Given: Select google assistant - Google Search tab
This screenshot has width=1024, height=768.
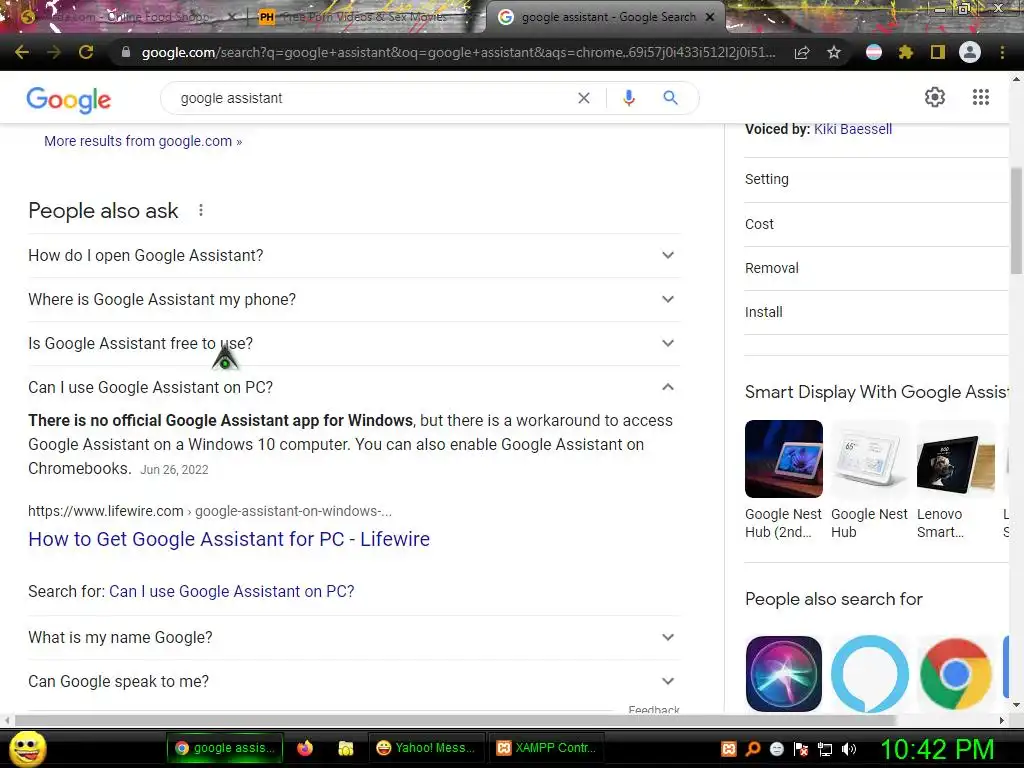Looking at the screenshot, I should tap(604, 17).
